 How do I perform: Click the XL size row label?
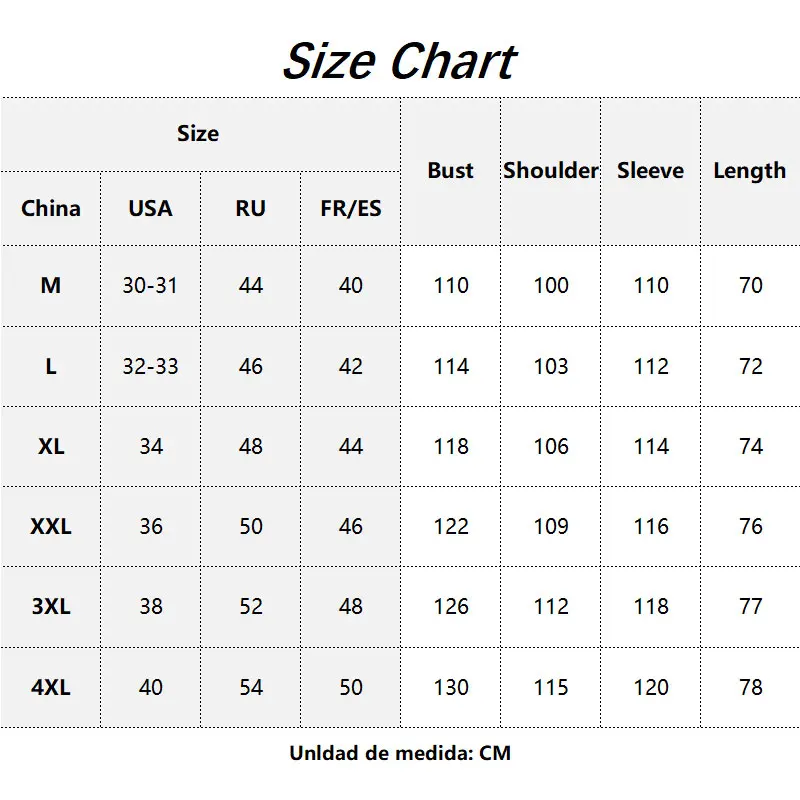[51, 446]
